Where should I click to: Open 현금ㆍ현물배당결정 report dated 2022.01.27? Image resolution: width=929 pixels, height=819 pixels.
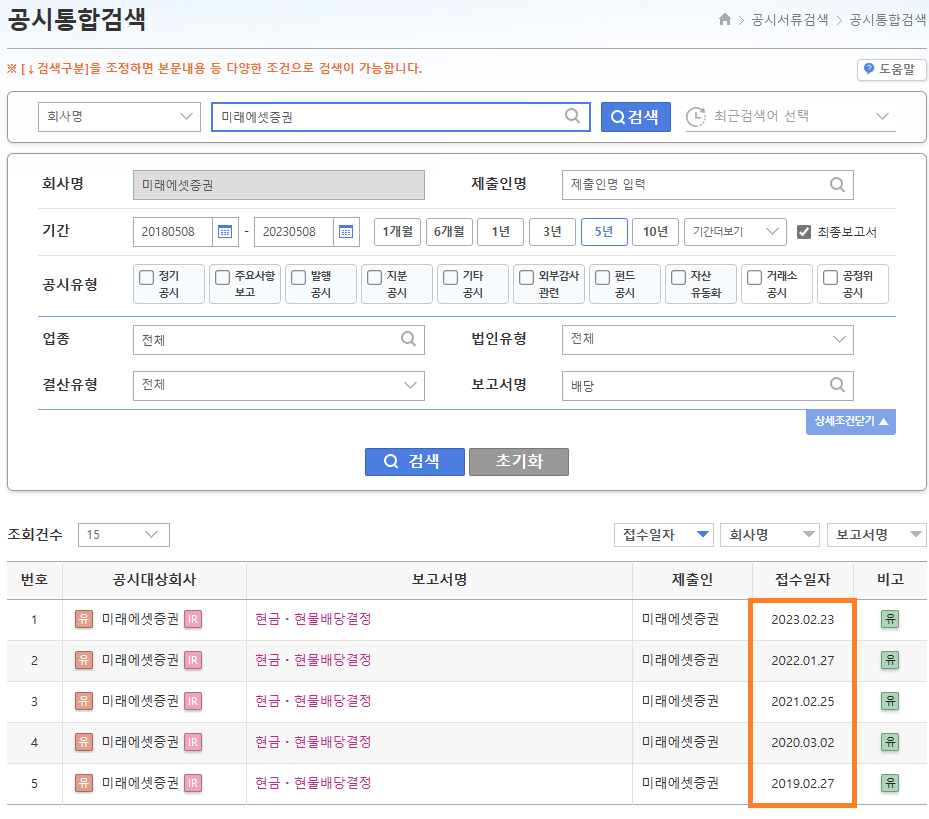tap(313, 660)
